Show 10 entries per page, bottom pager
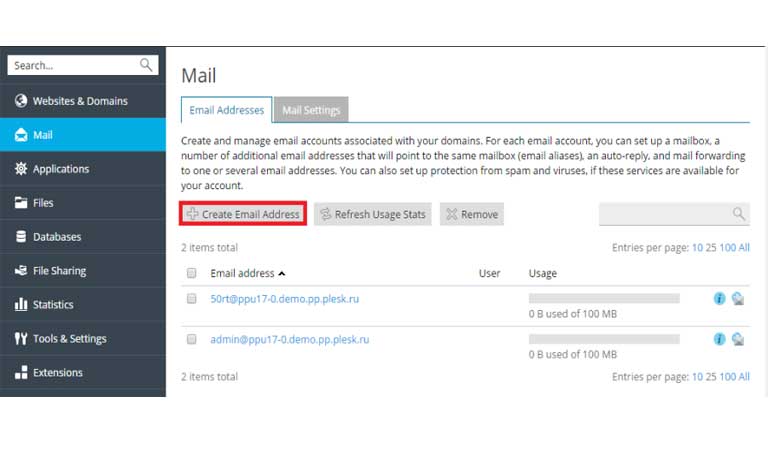Screen dimensions: 768x450 pos(697,377)
